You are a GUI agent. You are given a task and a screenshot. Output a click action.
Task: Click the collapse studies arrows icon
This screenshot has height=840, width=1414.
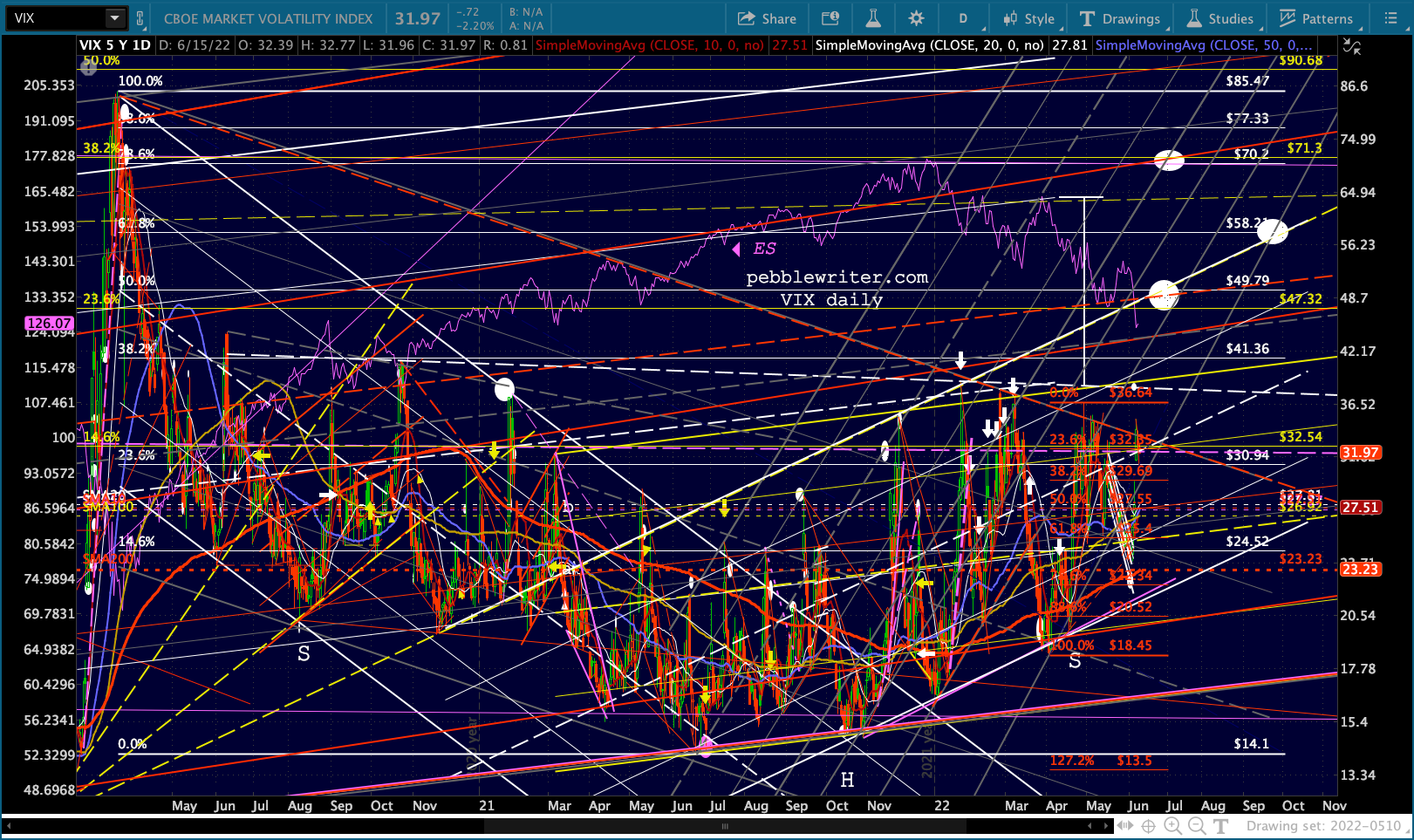tap(1351, 46)
